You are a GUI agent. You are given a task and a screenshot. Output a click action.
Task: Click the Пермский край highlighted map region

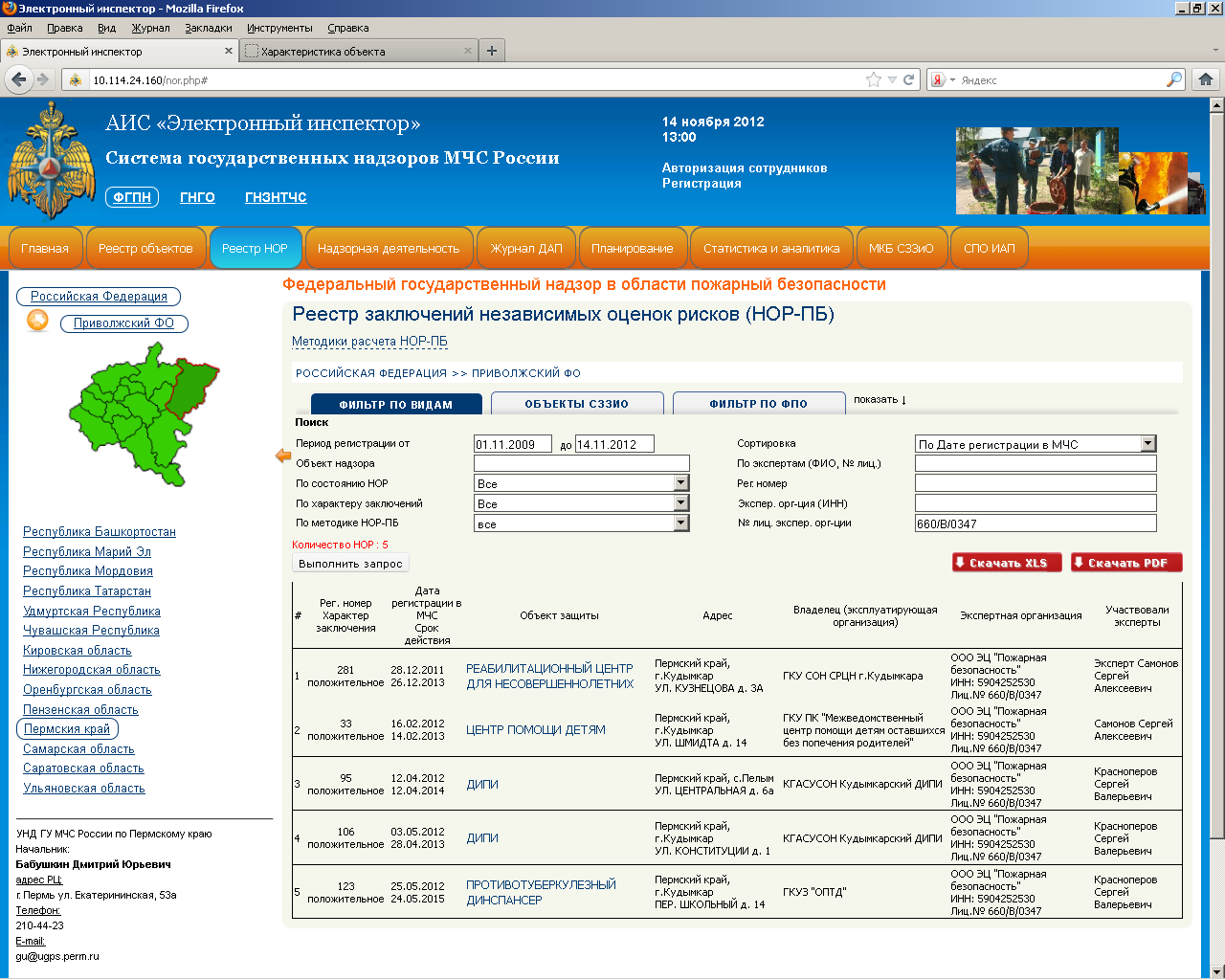194,388
